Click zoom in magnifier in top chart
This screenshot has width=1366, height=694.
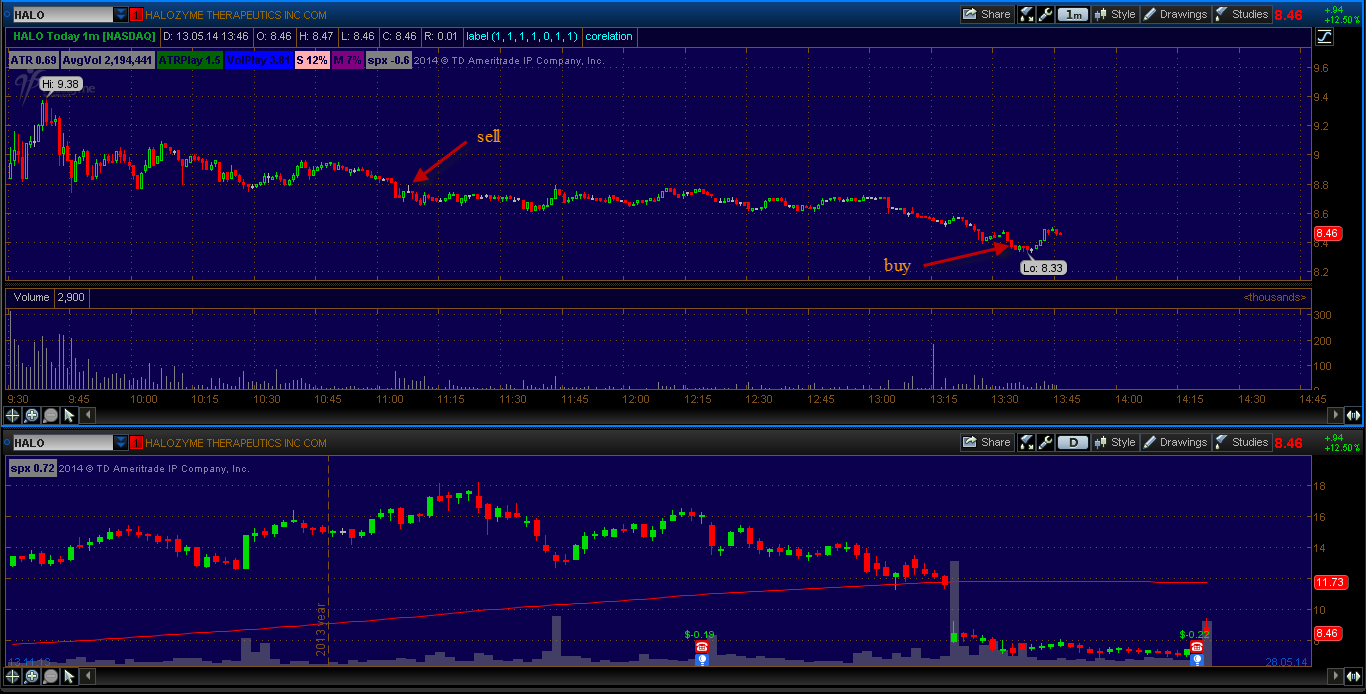pos(32,415)
